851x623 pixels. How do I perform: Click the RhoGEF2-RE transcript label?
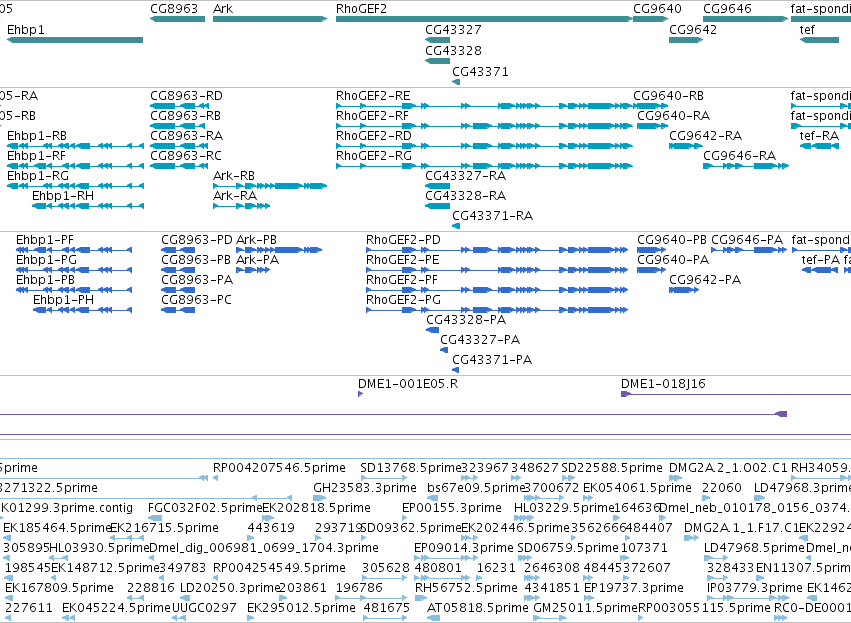pos(373,96)
